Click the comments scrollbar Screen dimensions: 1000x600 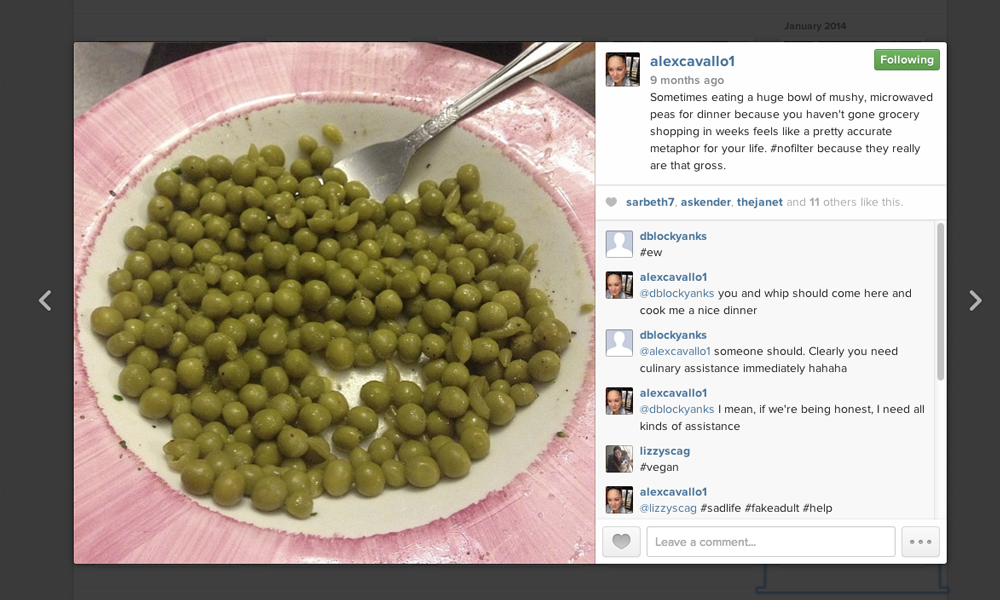click(940, 302)
